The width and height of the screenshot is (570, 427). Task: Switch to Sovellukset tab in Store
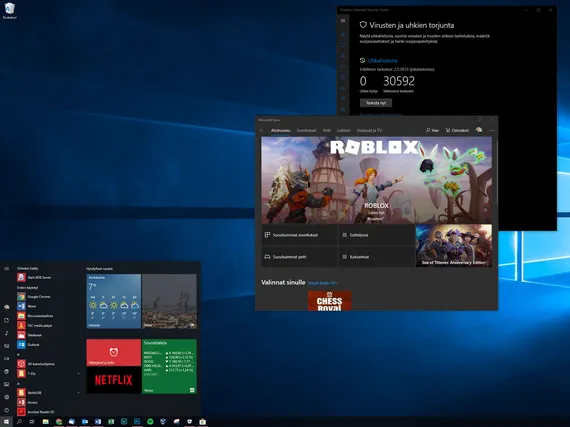306,130
